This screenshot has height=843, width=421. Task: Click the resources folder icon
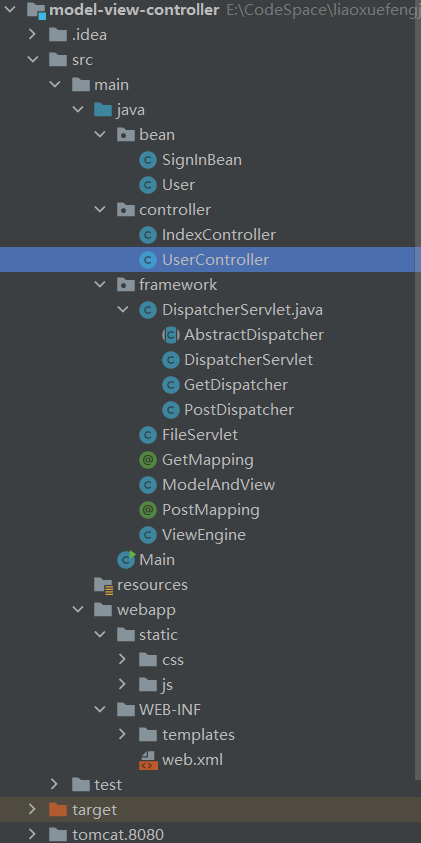[103, 585]
